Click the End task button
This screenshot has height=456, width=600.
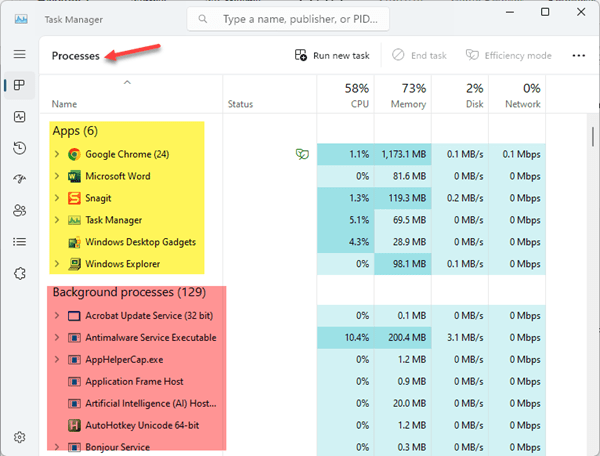coord(419,55)
